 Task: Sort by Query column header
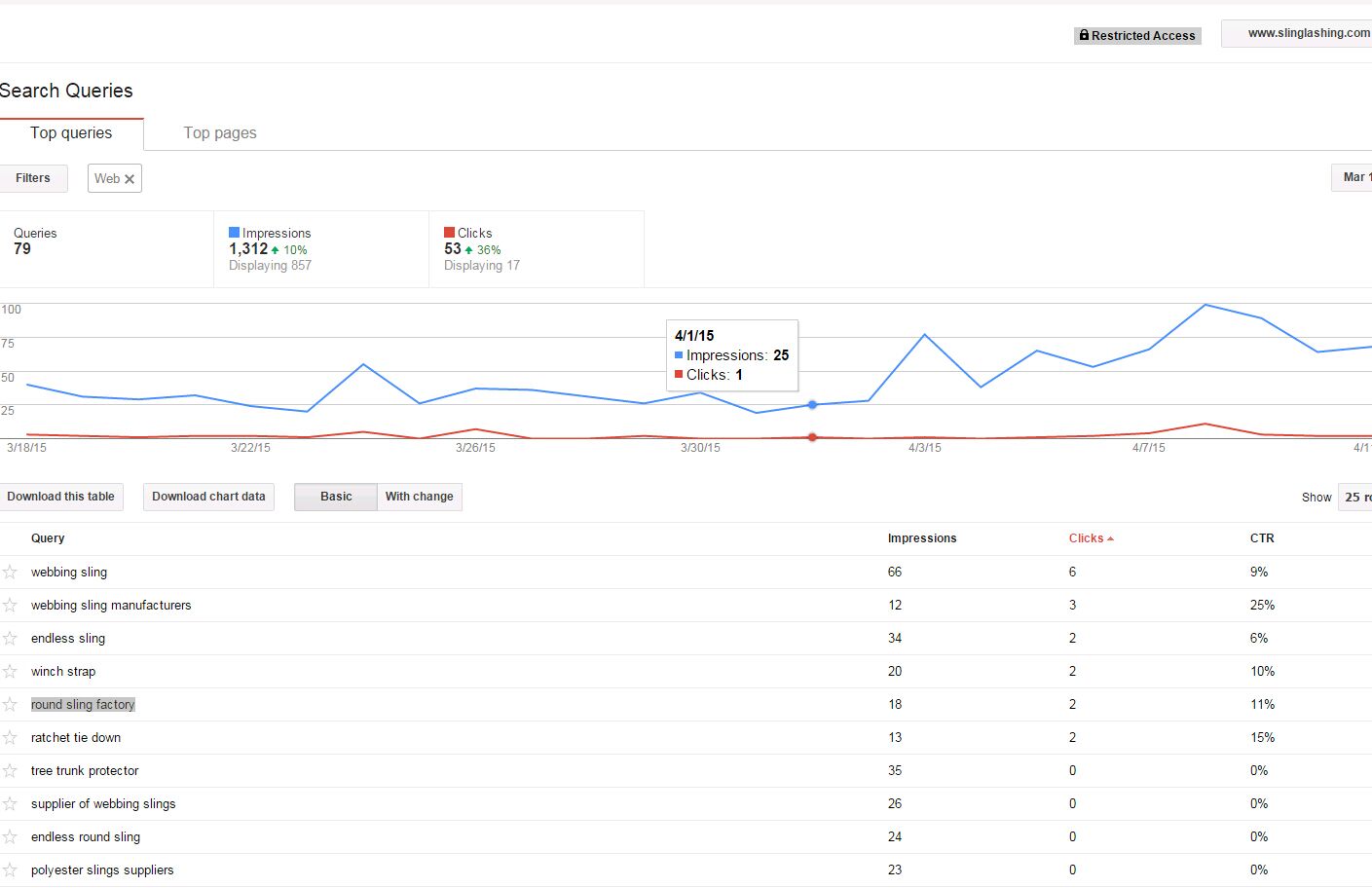(x=48, y=538)
